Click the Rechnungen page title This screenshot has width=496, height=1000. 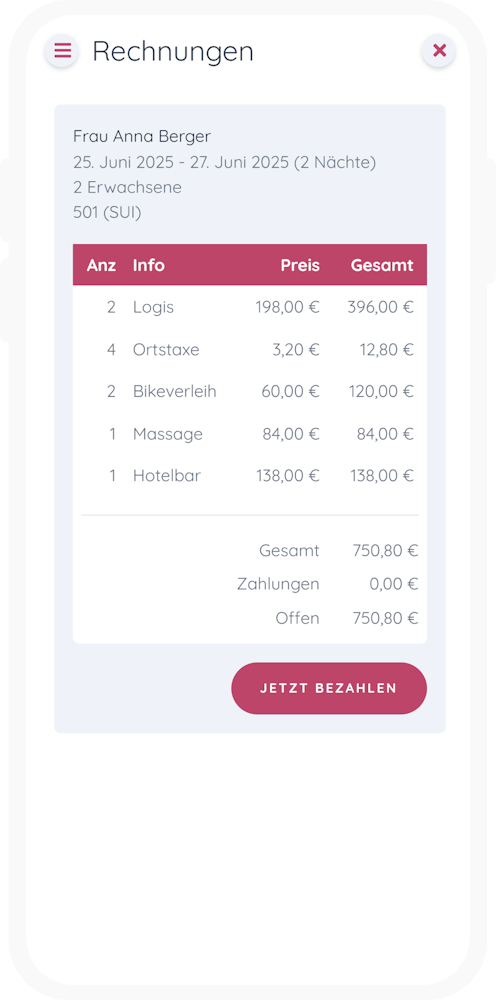[173, 51]
